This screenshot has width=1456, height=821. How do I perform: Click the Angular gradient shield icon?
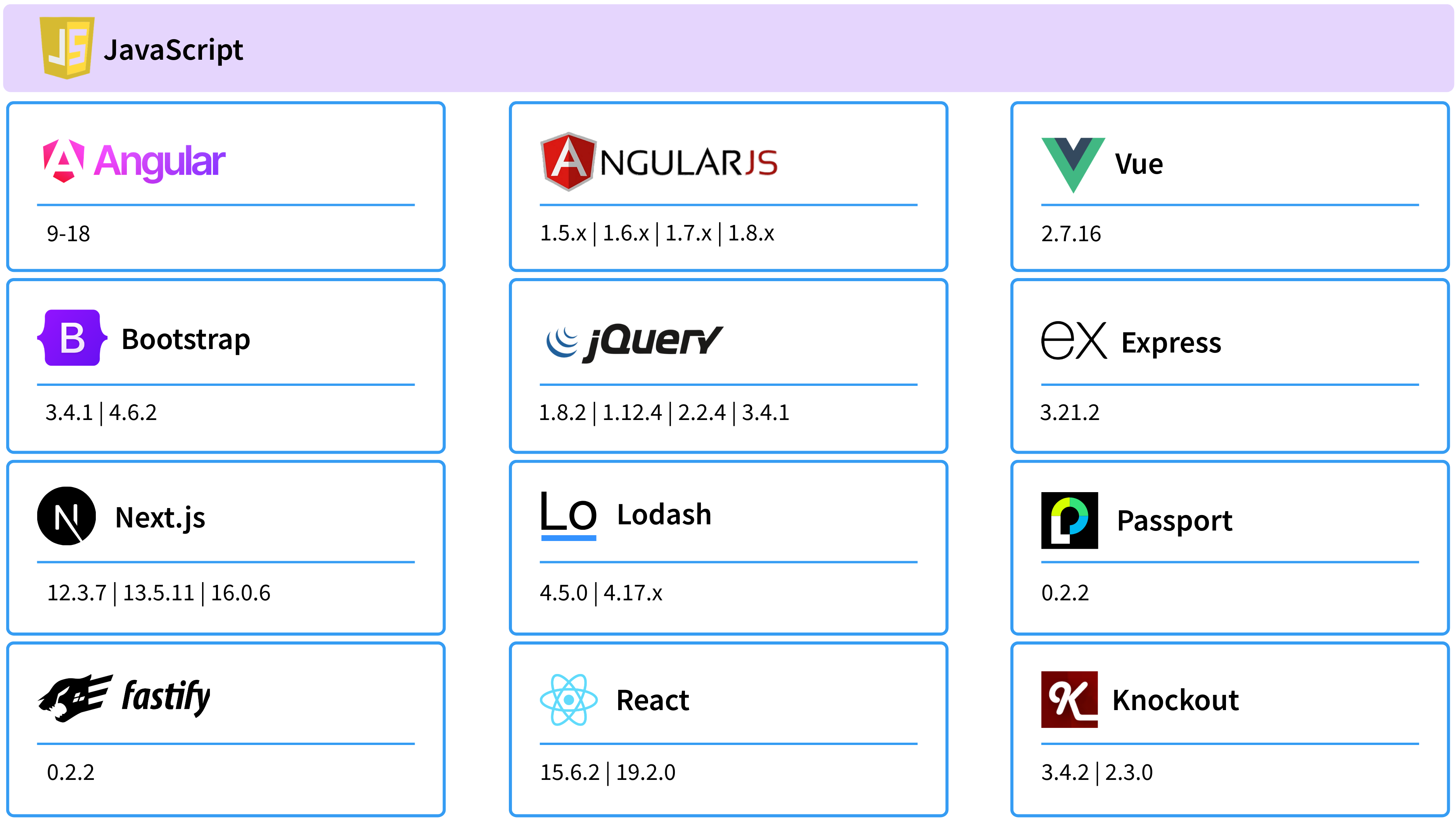[63, 161]
